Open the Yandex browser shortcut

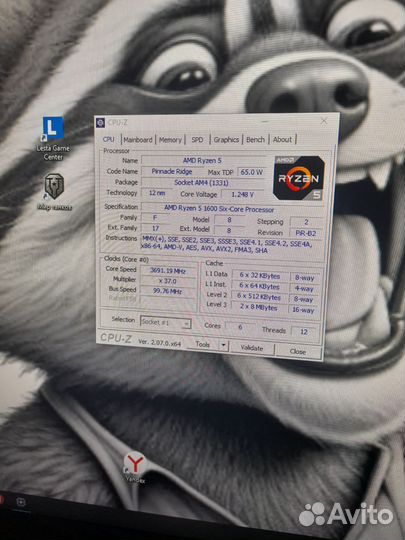point(135,468)
